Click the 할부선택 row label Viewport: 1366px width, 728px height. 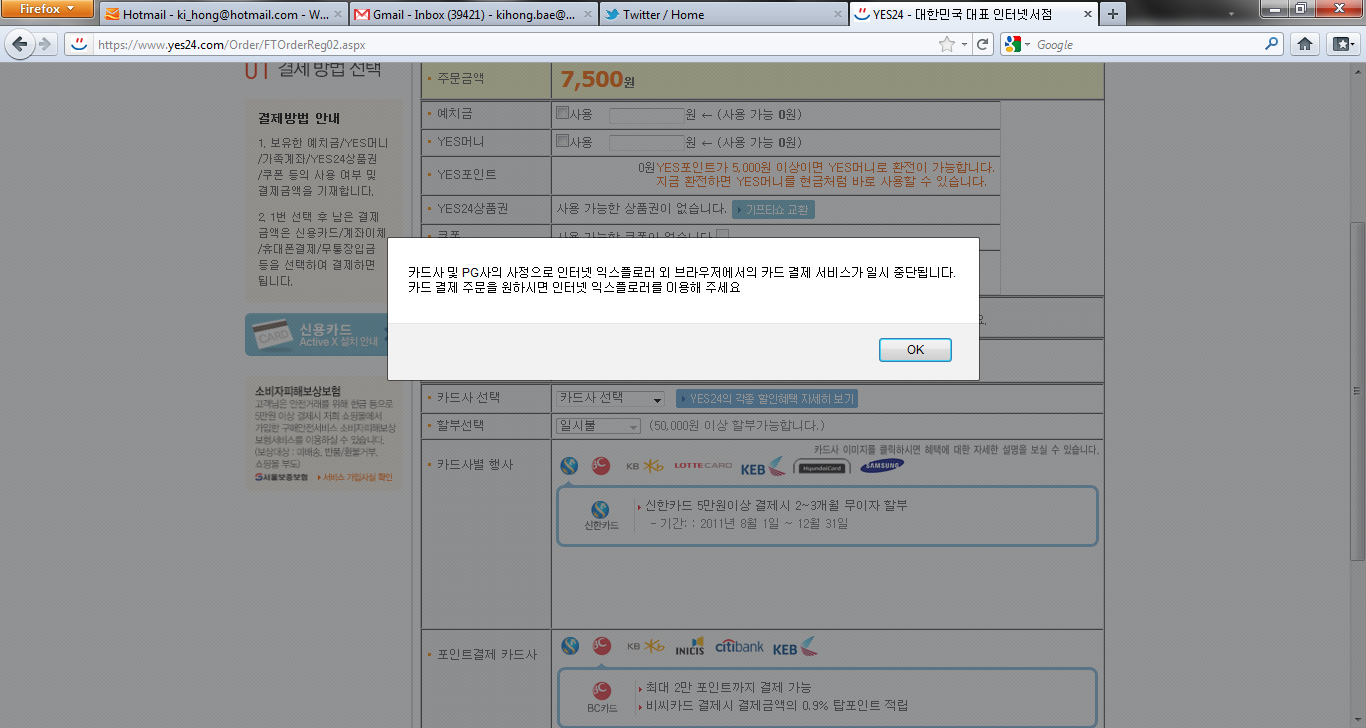coord(460,426)
